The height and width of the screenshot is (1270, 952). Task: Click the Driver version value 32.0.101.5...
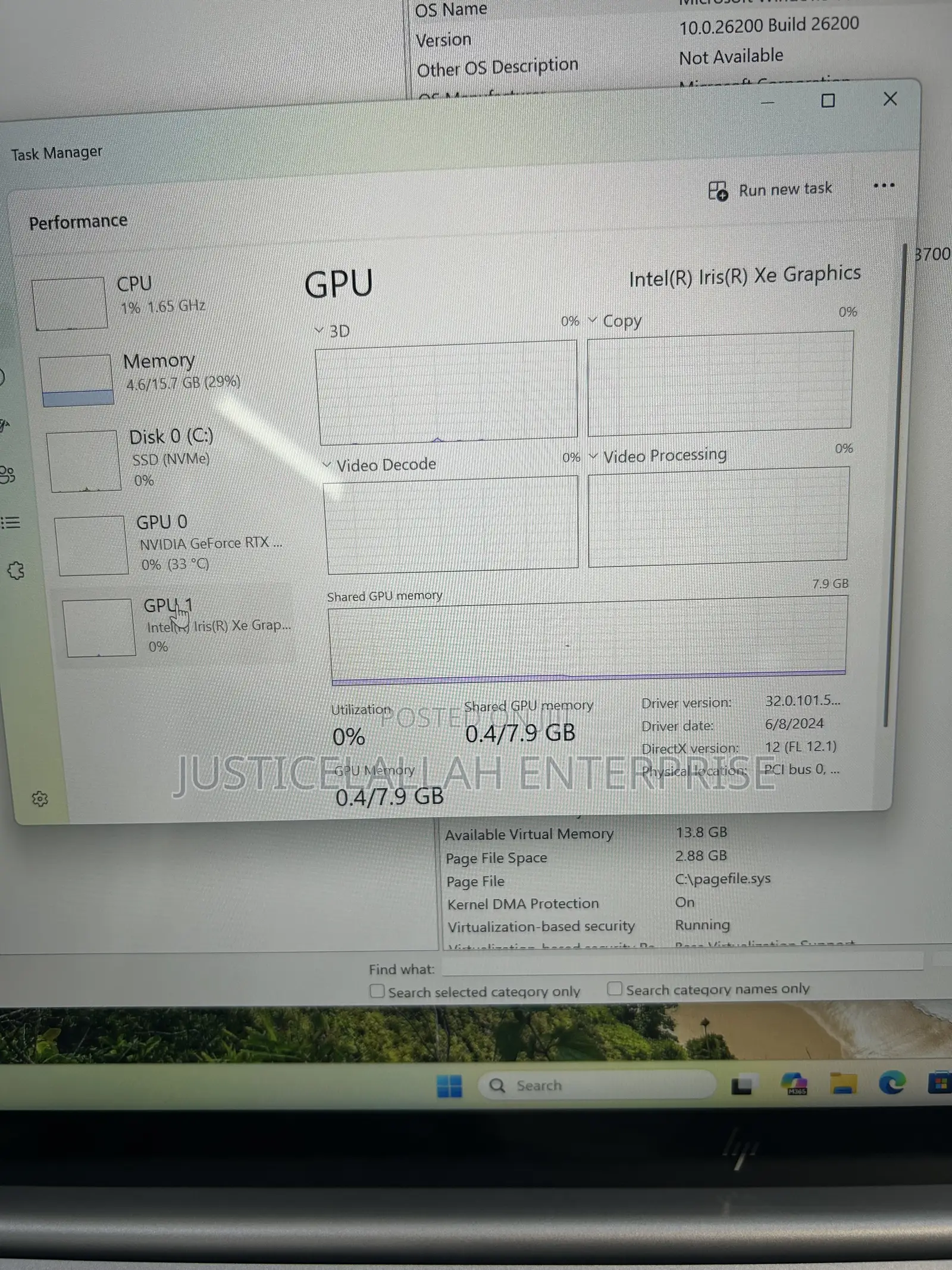(x=803, y=700)
